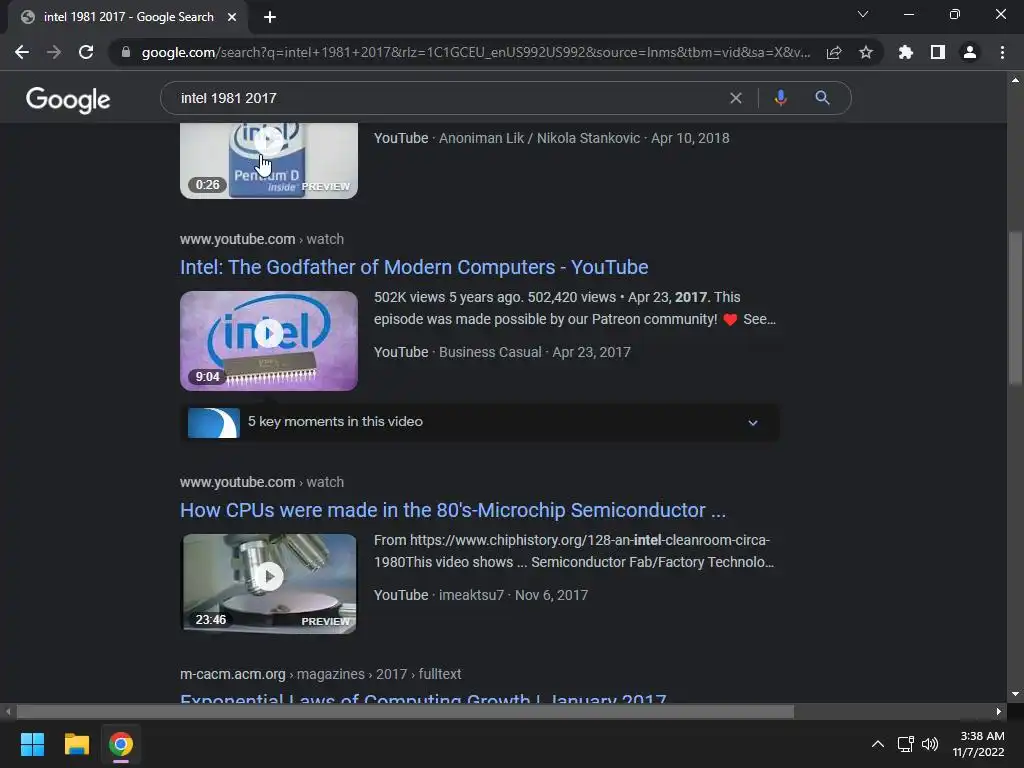1024x768 pixels.
Task: Open a new tab with plus icon
Action: [270, 17]
